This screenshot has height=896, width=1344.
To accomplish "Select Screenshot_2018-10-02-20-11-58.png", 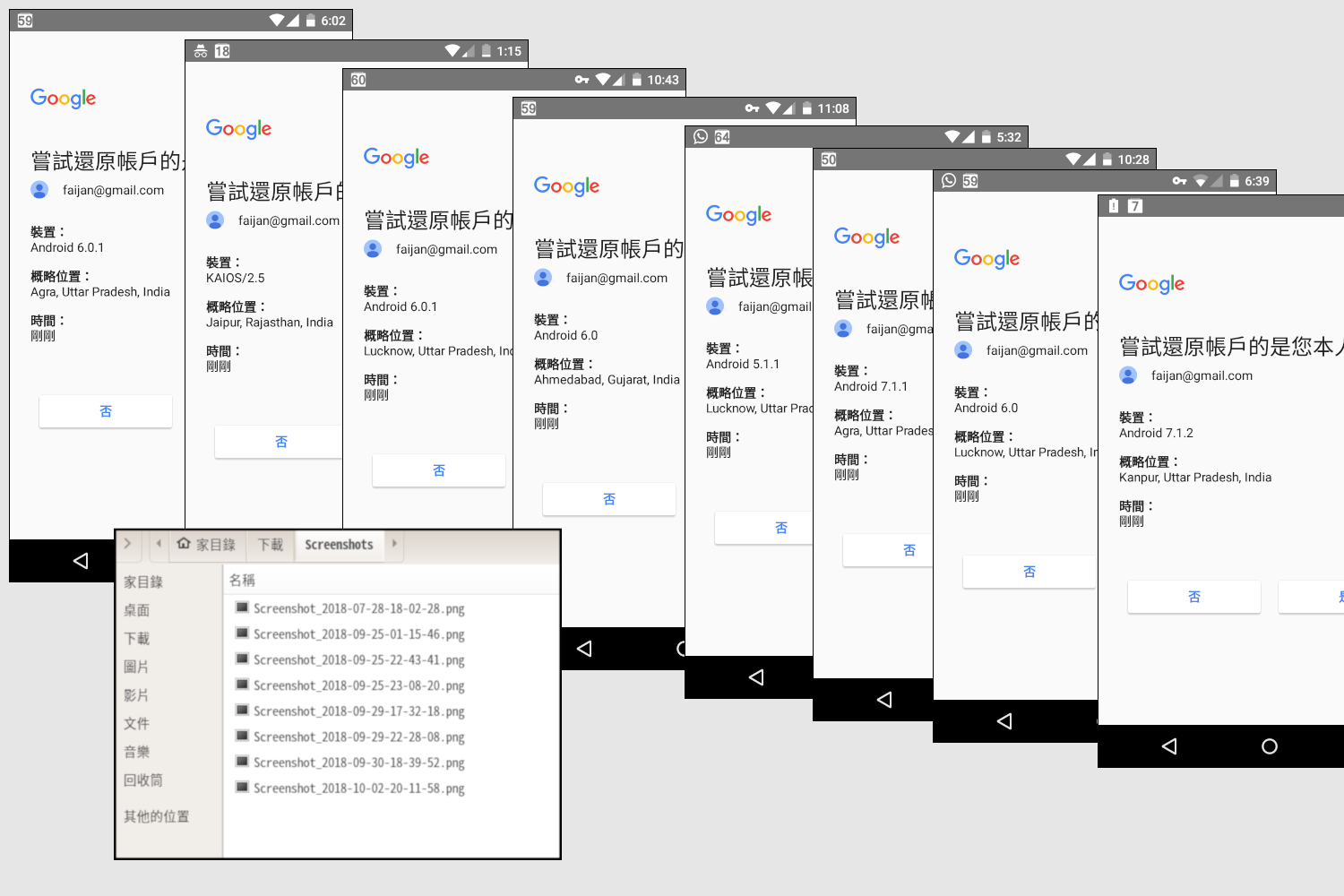I will point(349,788).
